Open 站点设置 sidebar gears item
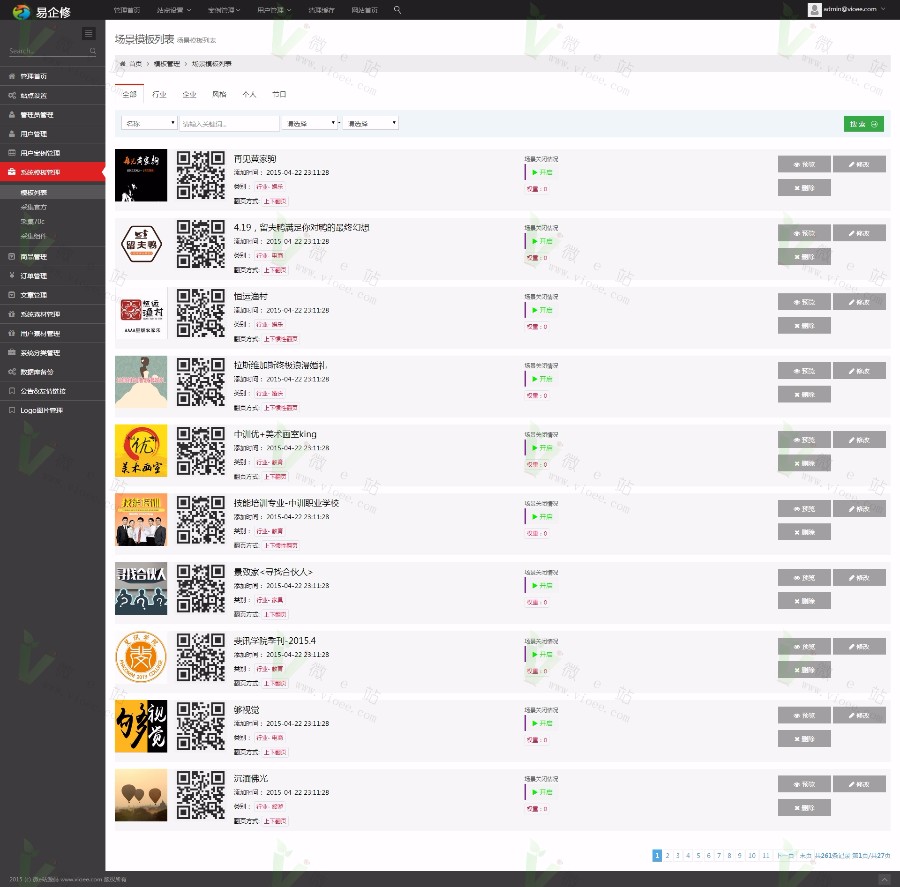Screen dimensions: 900x887 (x=52, y=95)
